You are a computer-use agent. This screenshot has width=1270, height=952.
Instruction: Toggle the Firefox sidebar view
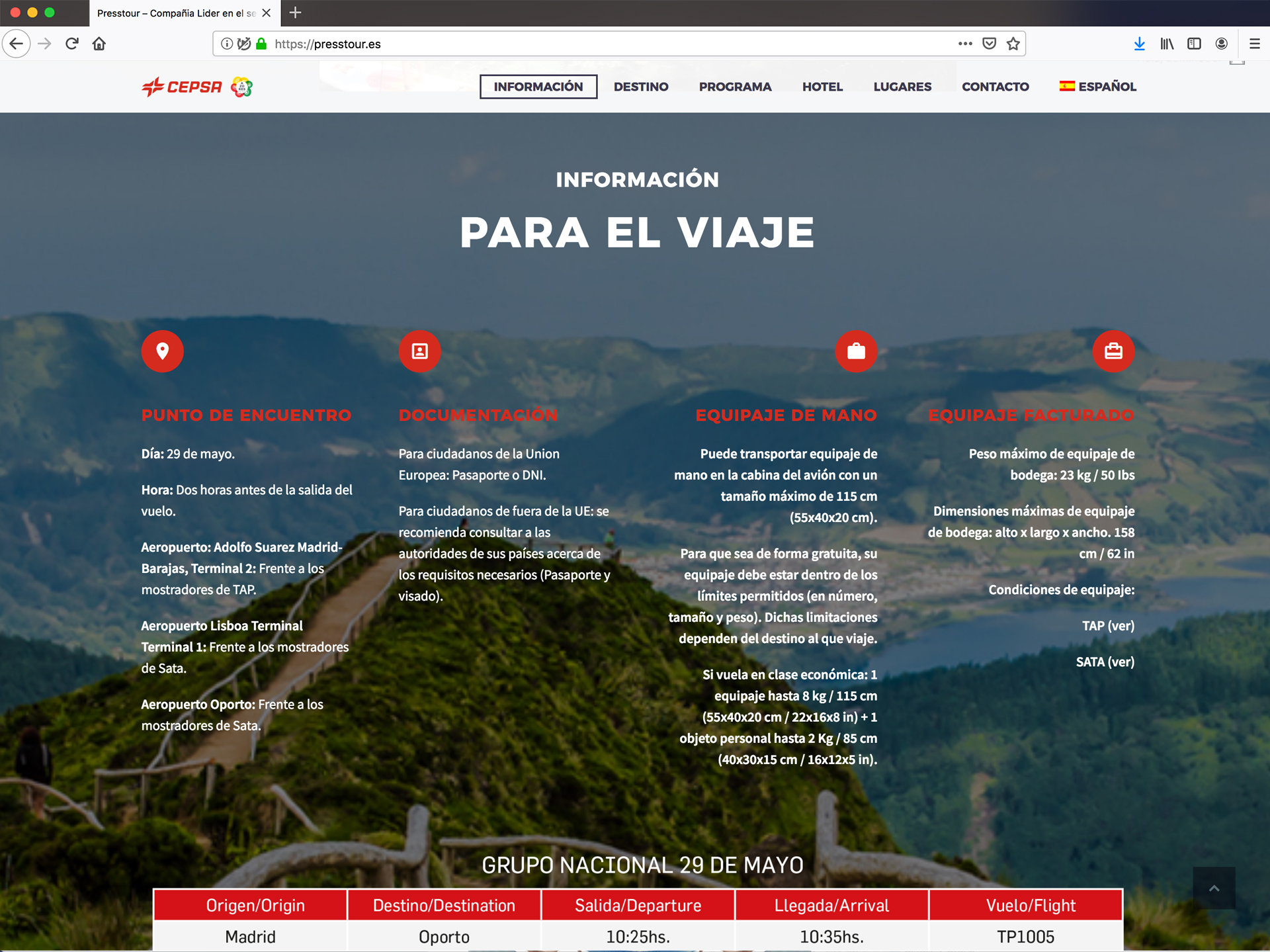pyautogui.click(x=1194, y=44)
